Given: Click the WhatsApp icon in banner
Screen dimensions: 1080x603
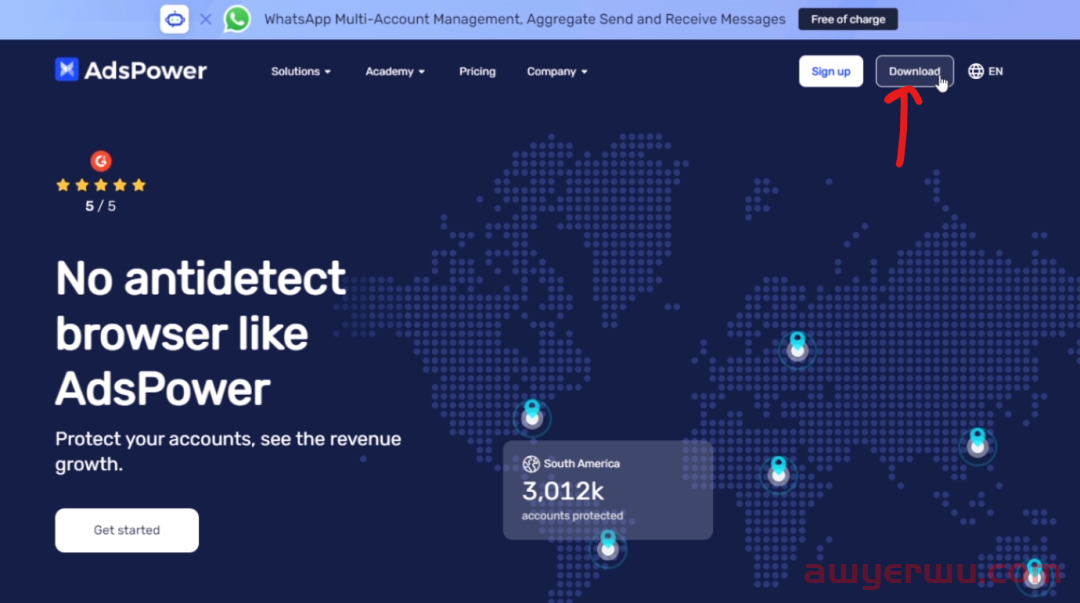Looking at the screenshot, I should point(237,19).
